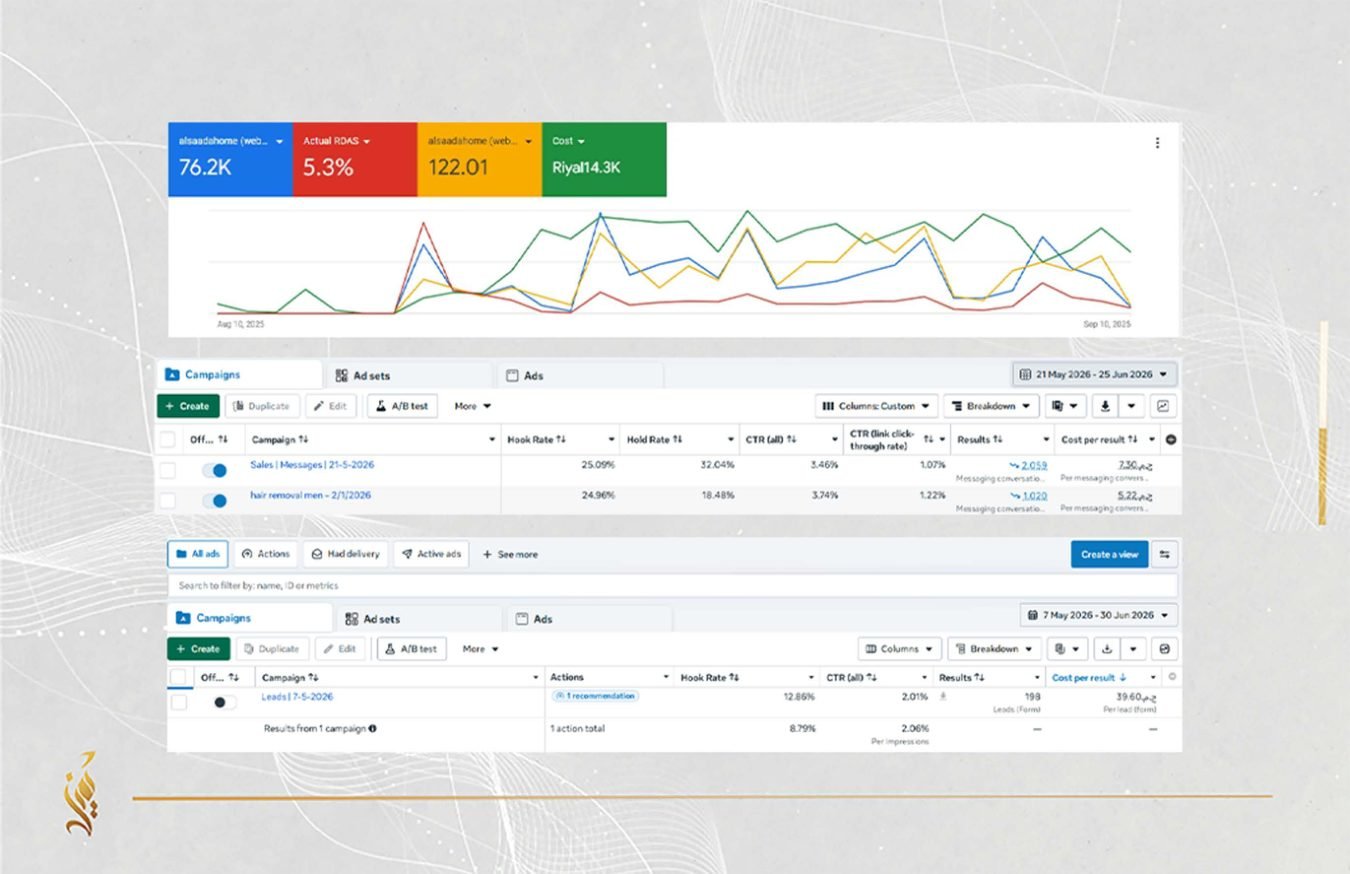Tick the checkbox for hair removal men row
The width and height of the screenshot is (1350, 874).
[x=168, y=500]
